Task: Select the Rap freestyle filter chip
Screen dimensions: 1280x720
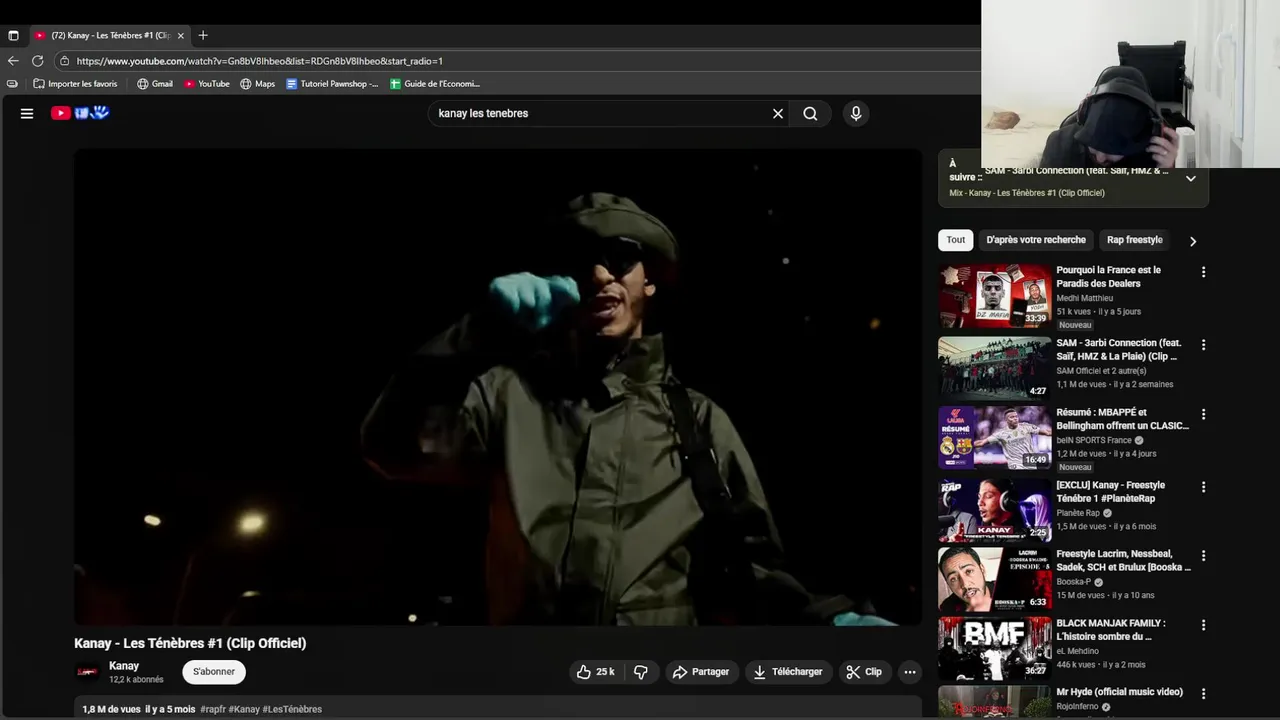Action: [1135, 240]
